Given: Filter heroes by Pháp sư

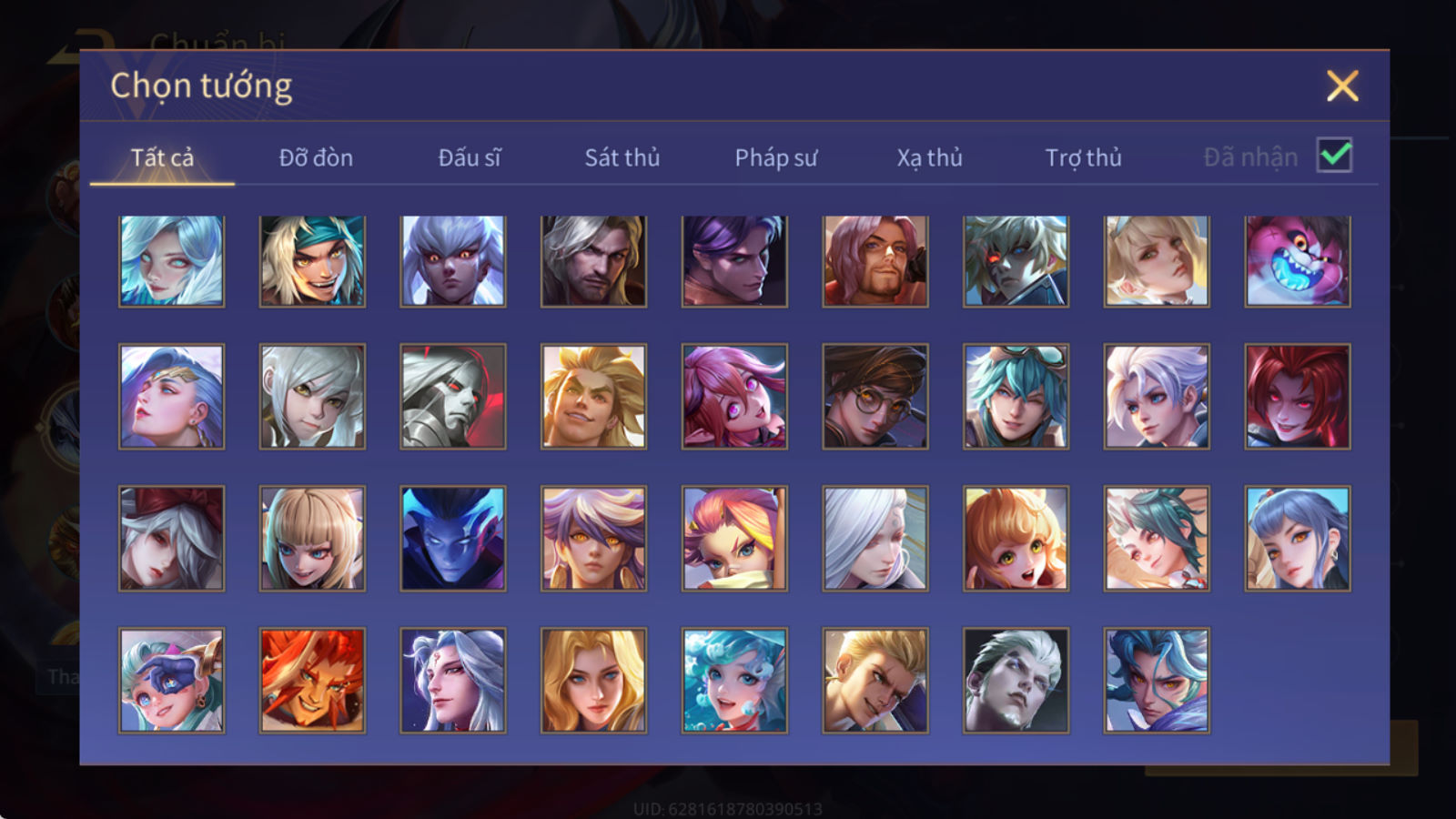Looking at the screenshot, I should [x=775, y=157].
